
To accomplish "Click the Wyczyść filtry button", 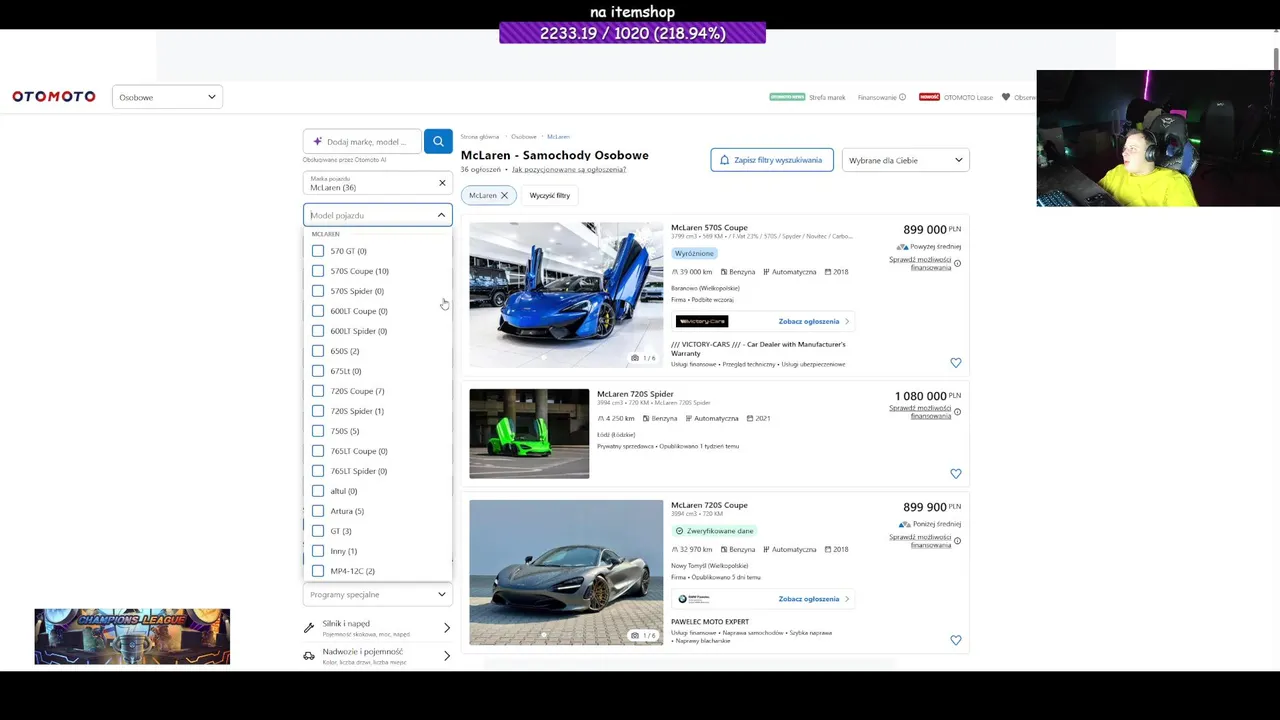I will [x=550, y=195].
